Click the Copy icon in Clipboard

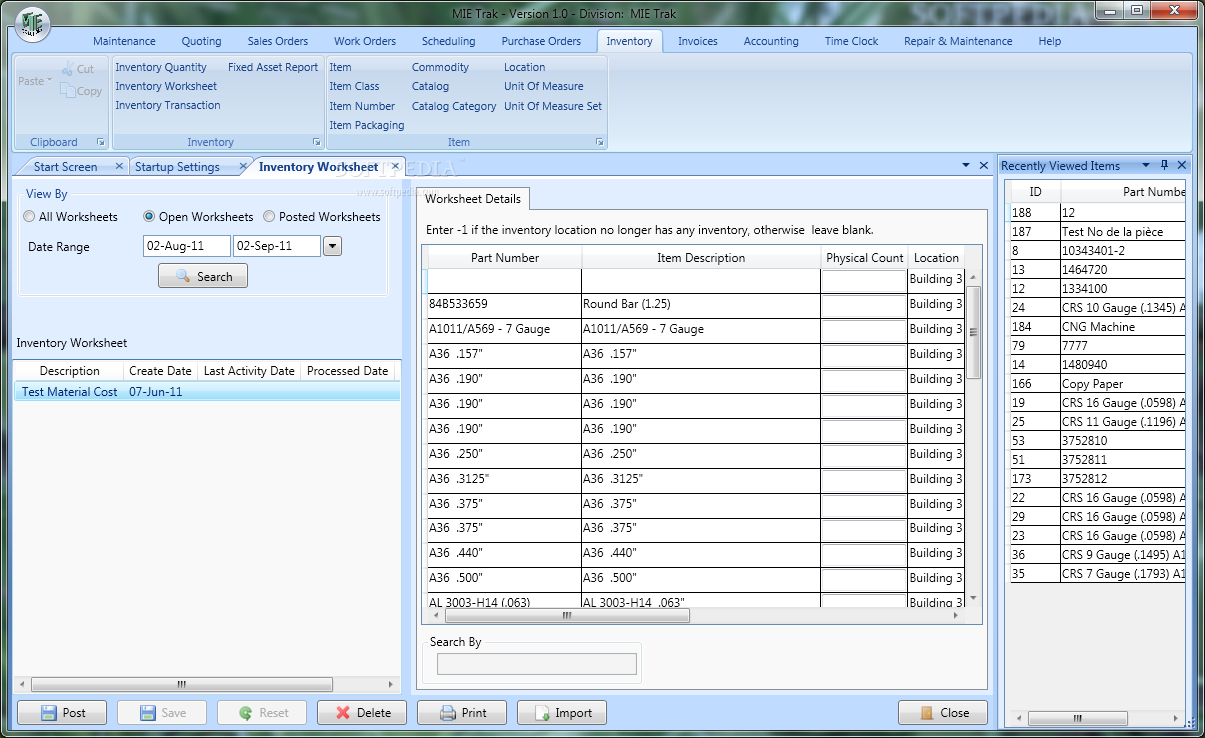pos(67,90)
